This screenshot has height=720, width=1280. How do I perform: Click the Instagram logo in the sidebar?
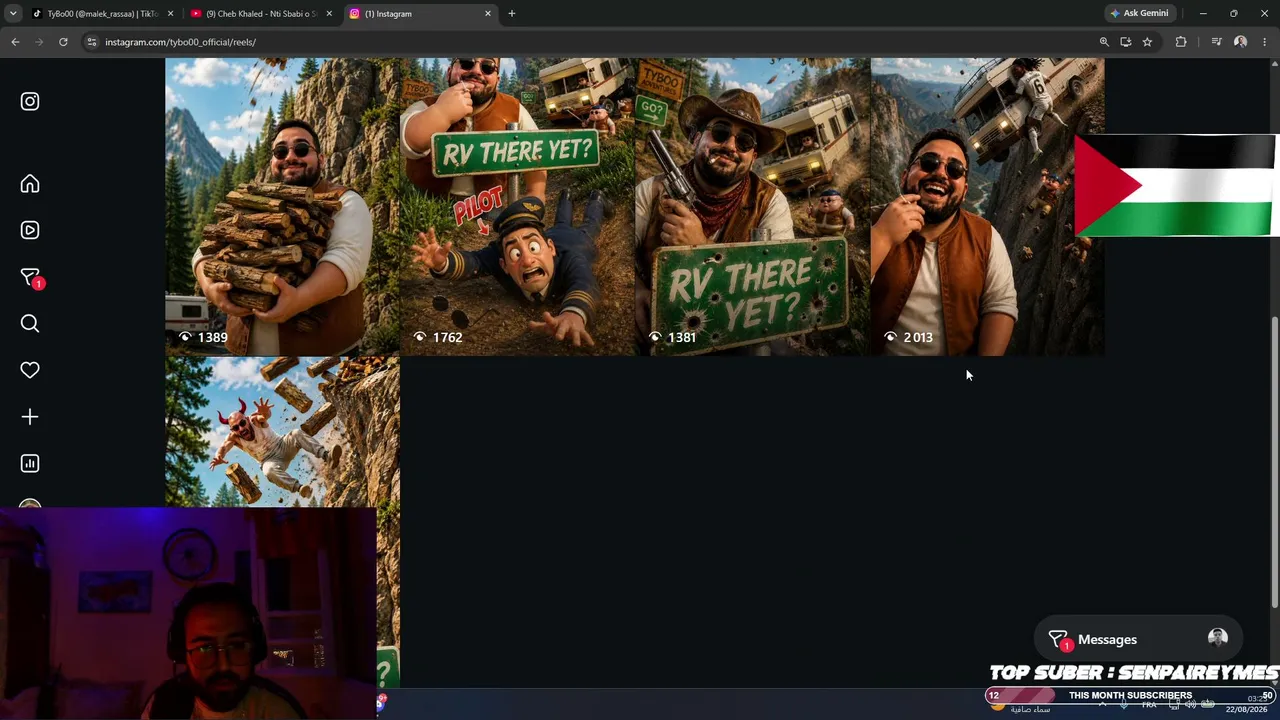click(x=30, y=101)
